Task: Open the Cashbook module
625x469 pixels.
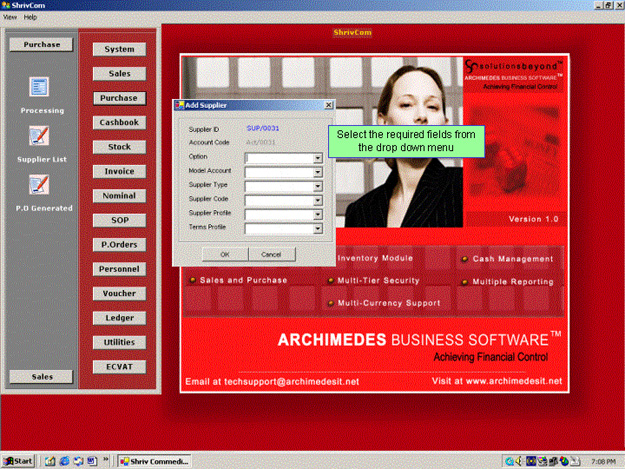Action: [119, 122]
